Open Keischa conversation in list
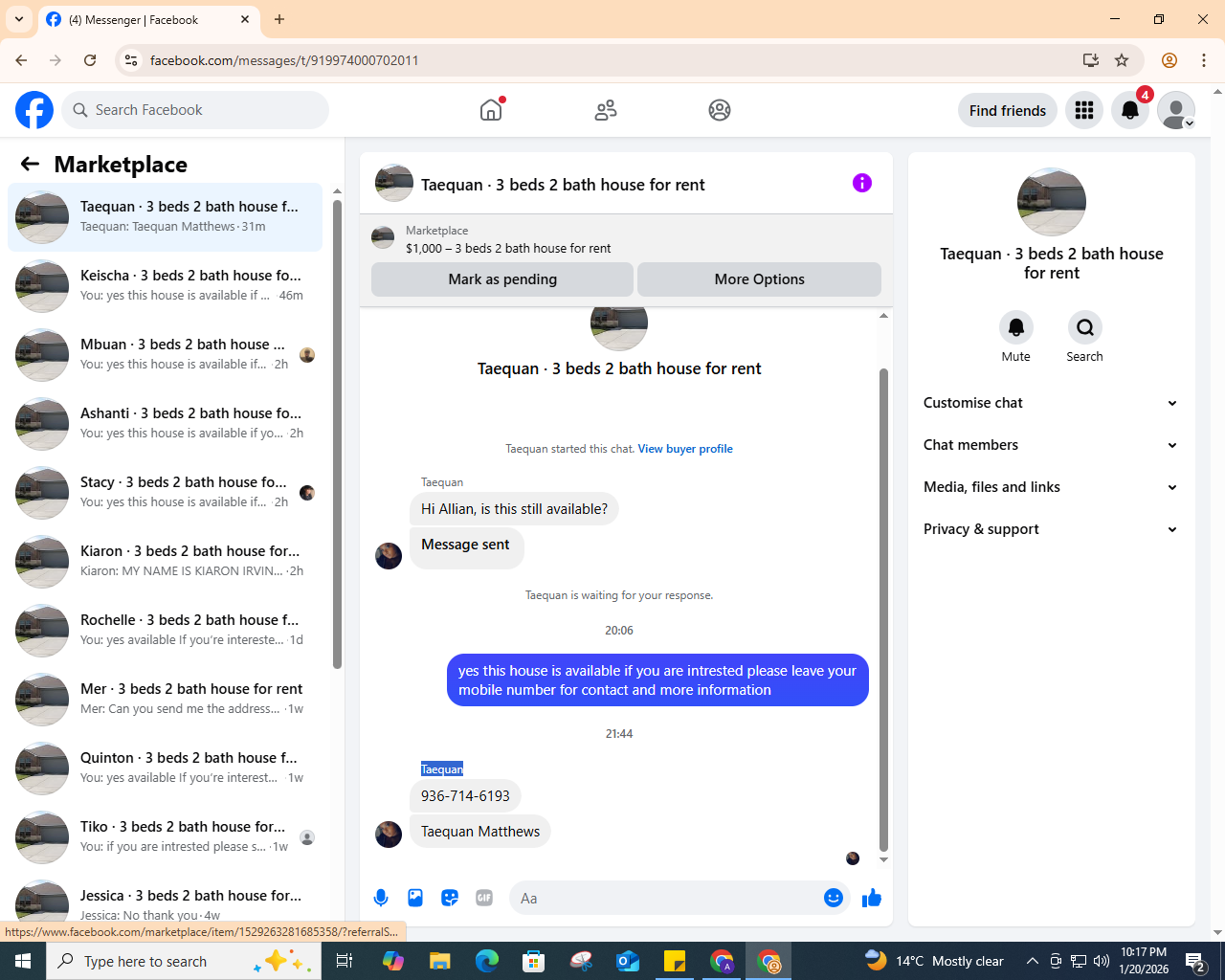The width and height of the screenshot is (1225, 980). point(165,286)
